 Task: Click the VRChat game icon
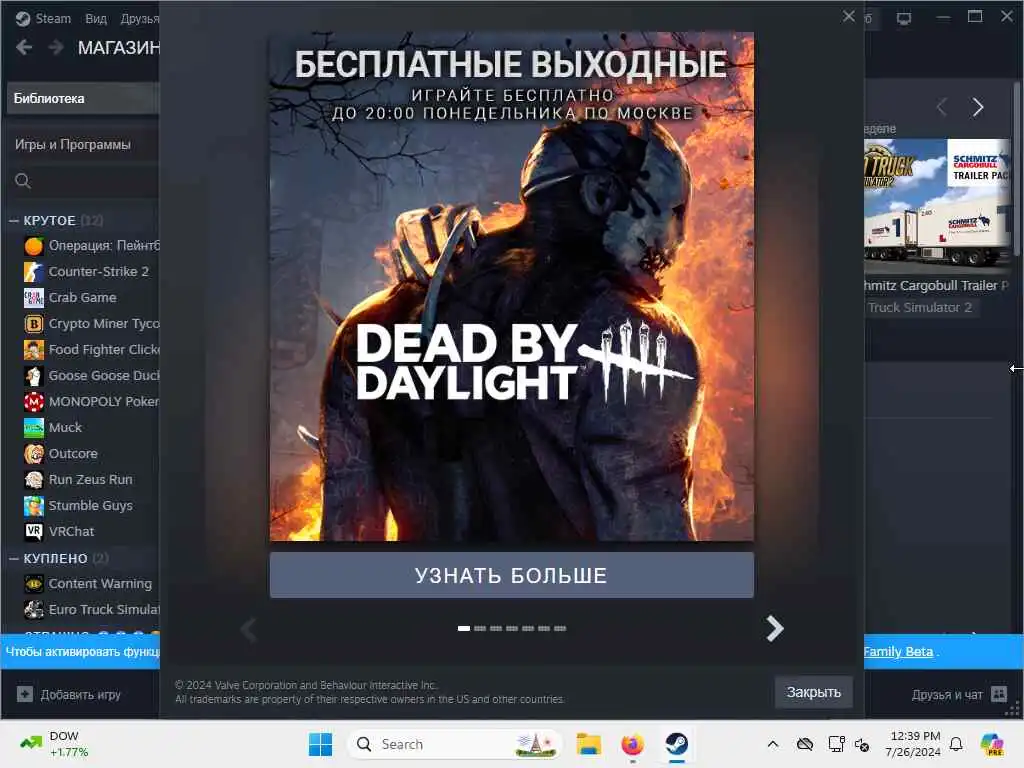(x=34, y=532)
